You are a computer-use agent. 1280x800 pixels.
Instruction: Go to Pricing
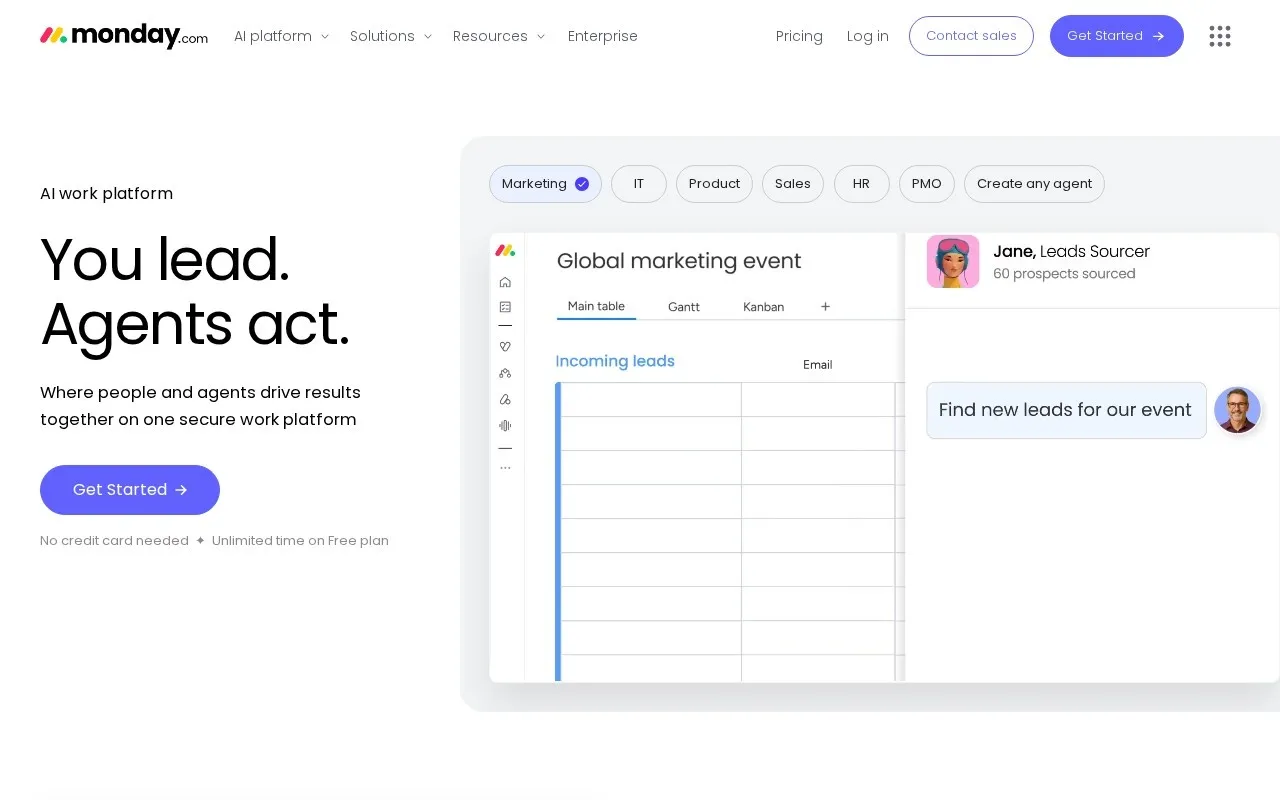799,36
